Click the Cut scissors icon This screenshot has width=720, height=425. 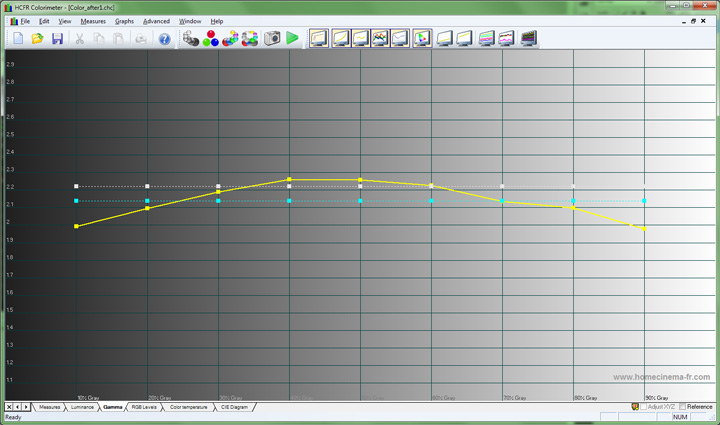79,39
